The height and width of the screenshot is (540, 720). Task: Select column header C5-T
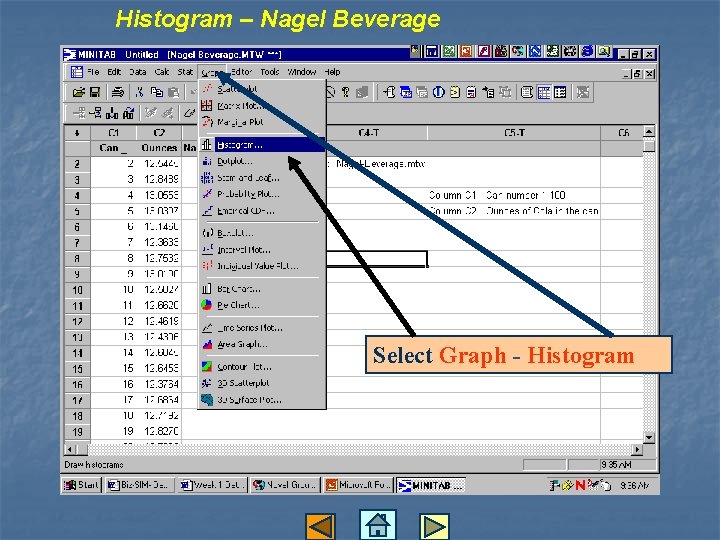tap(514, 133)
